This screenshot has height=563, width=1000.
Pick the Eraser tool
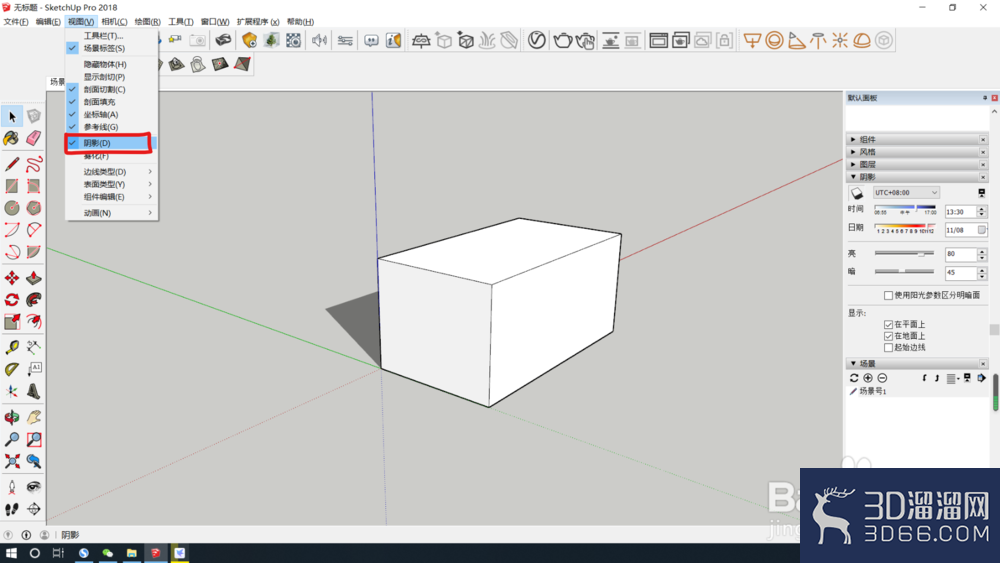point(34,138)
